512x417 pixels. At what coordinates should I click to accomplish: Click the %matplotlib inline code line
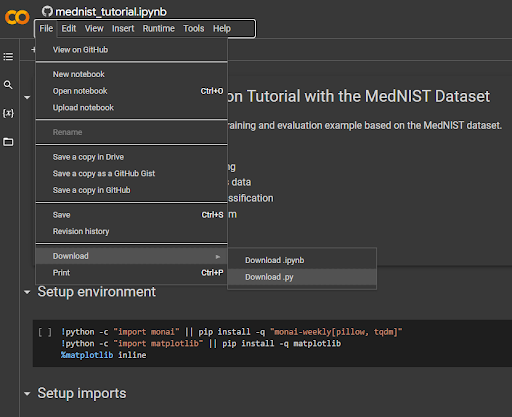tap(103, 355)
